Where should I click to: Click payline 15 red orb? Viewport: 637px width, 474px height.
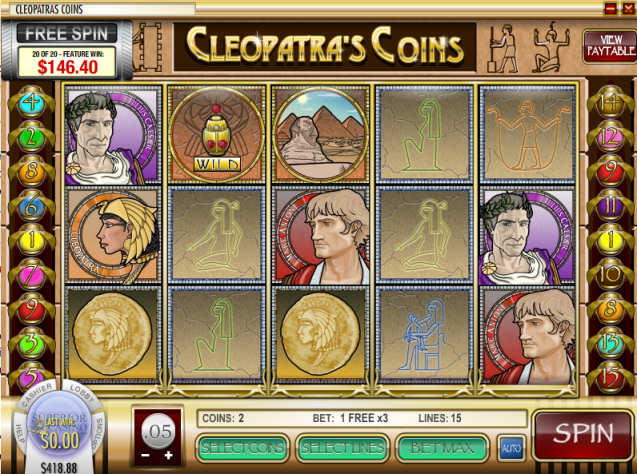(610, 377)
